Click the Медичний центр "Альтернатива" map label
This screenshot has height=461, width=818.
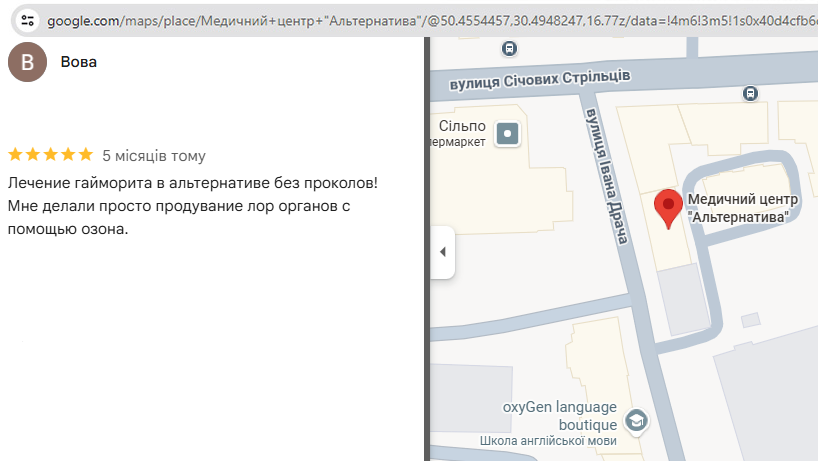tap(742, 207)
